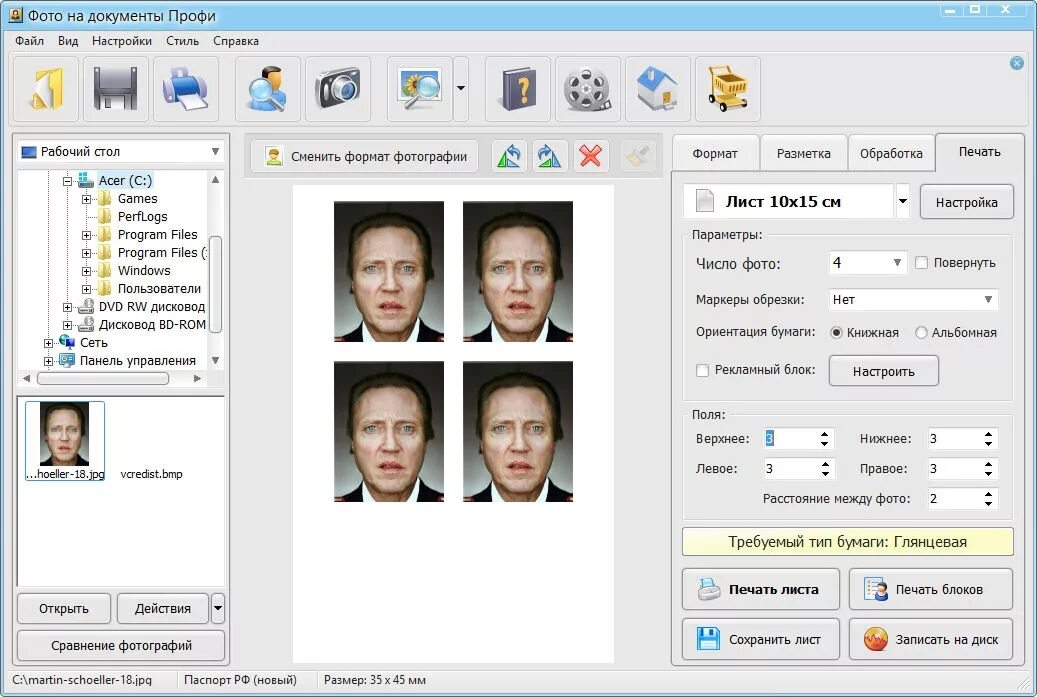Save with the floppy disk toolbar icon
Viewport: 1037px width, 697px height.
(116, 89)
